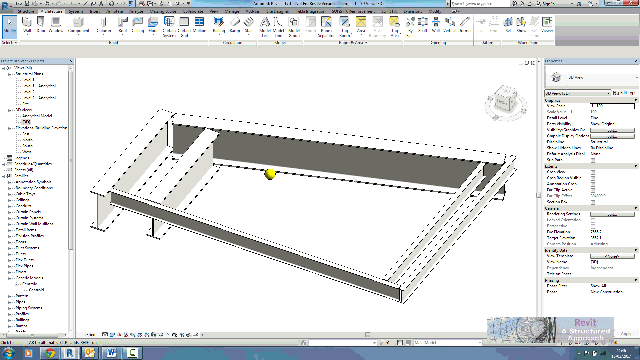Collapse the Graphics properties section
Viewport: 640px width, 360px height.
coord(636,100)
